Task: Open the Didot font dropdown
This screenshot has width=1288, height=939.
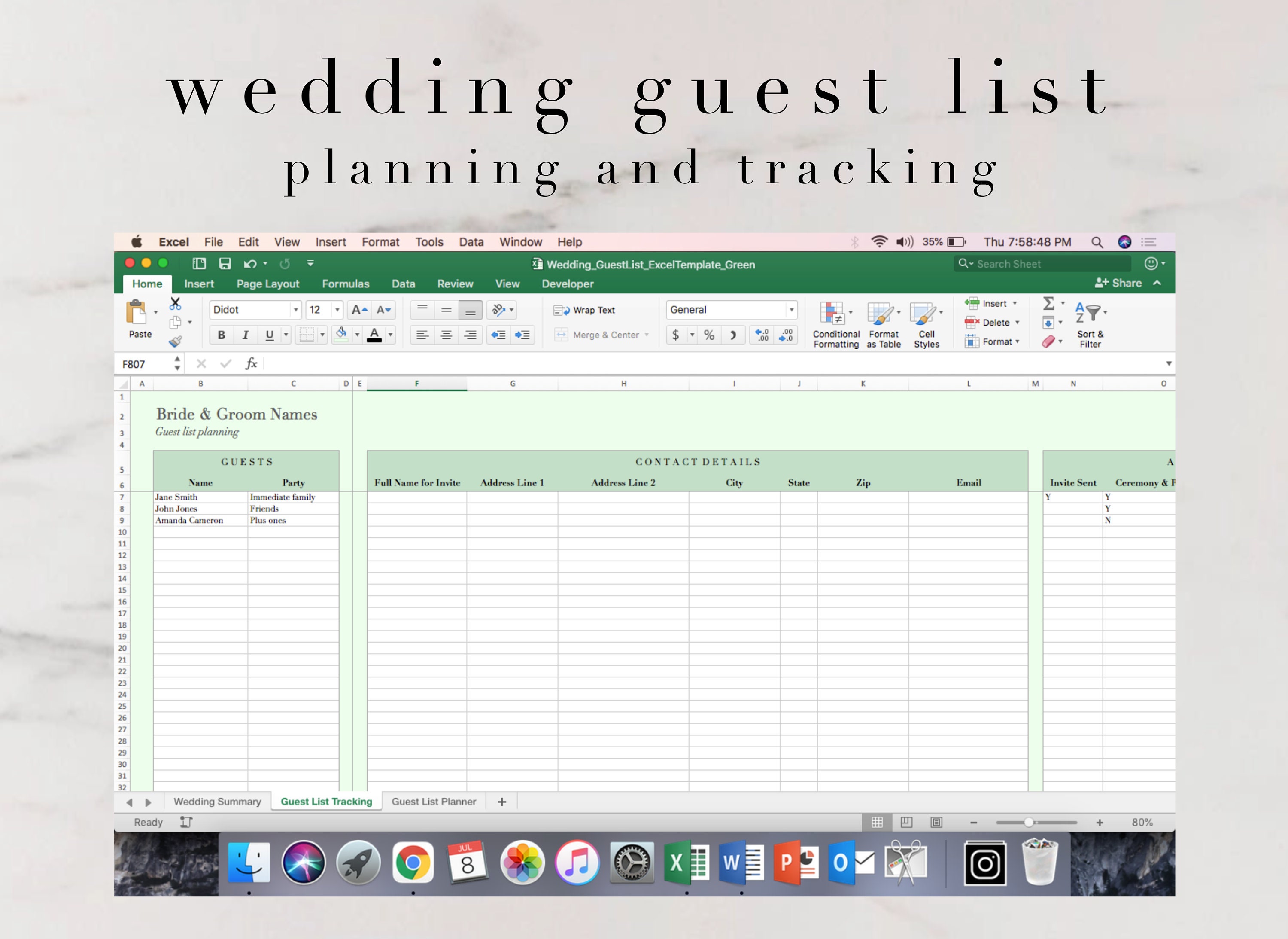Action: [296, 310]
